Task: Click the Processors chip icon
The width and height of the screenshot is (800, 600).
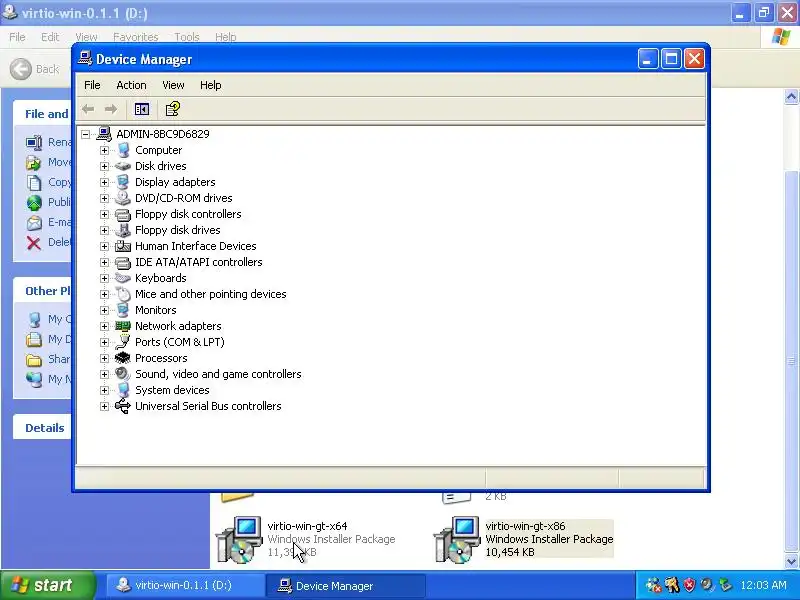Action: (123, 358)
